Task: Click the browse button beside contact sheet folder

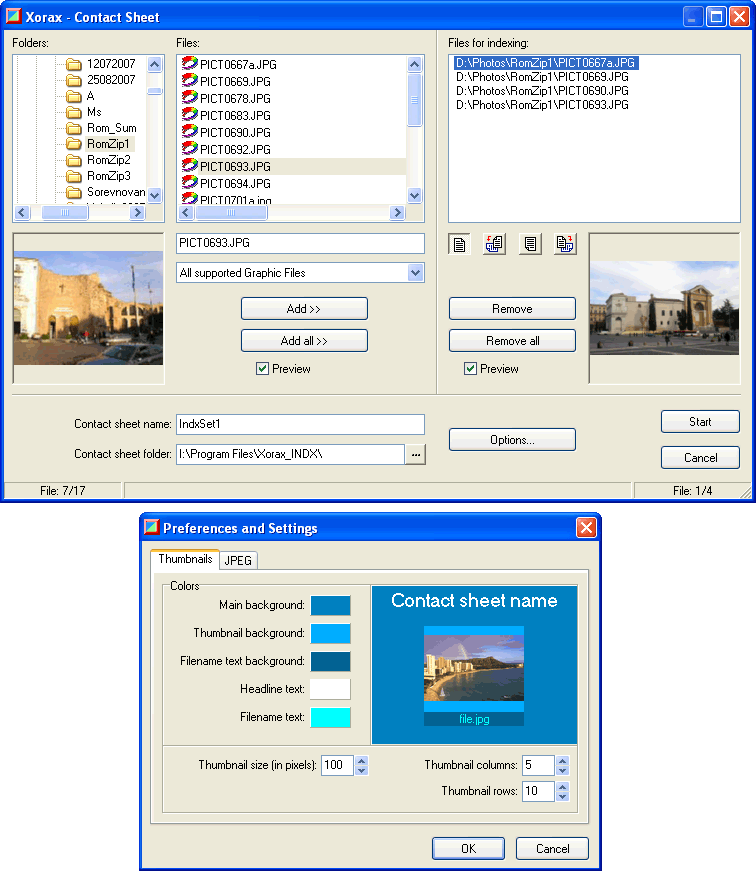Action: pyautogui.click(x=415, y=455)
